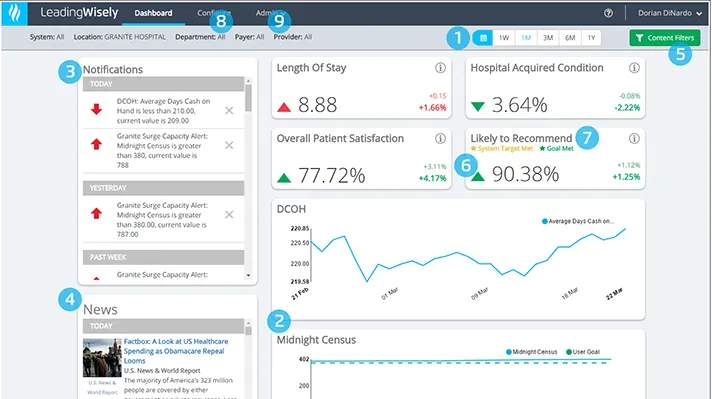Open the Content Filters button
Image resolution: width=712 pixels, height=399 pixels.
665,38
